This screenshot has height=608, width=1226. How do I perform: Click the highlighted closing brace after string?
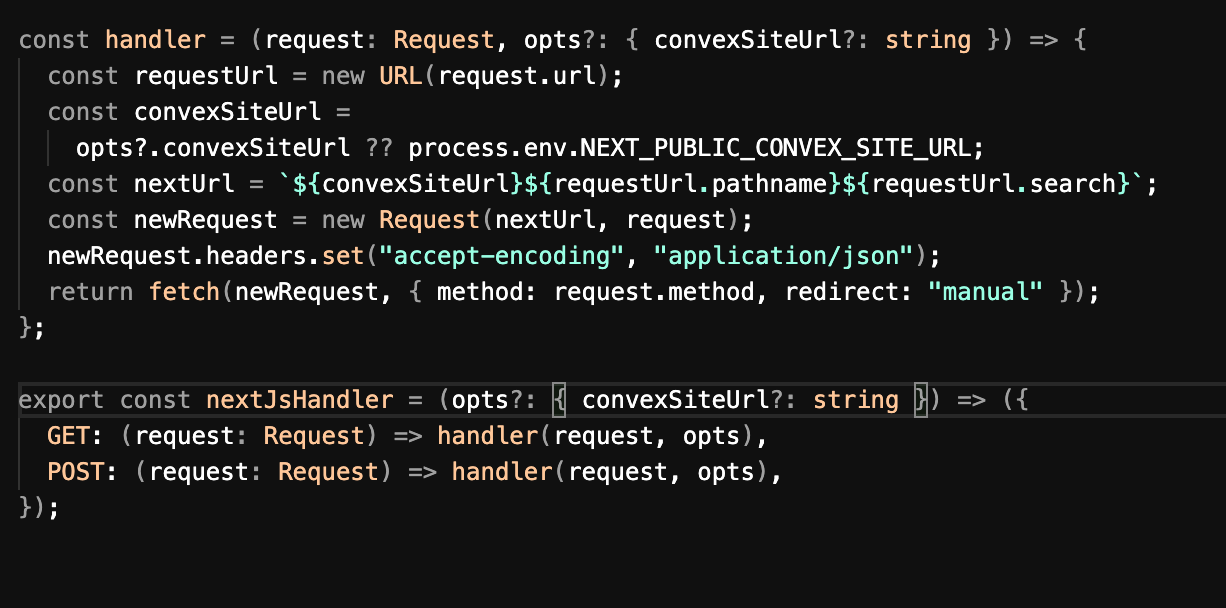tap(921, 400)
